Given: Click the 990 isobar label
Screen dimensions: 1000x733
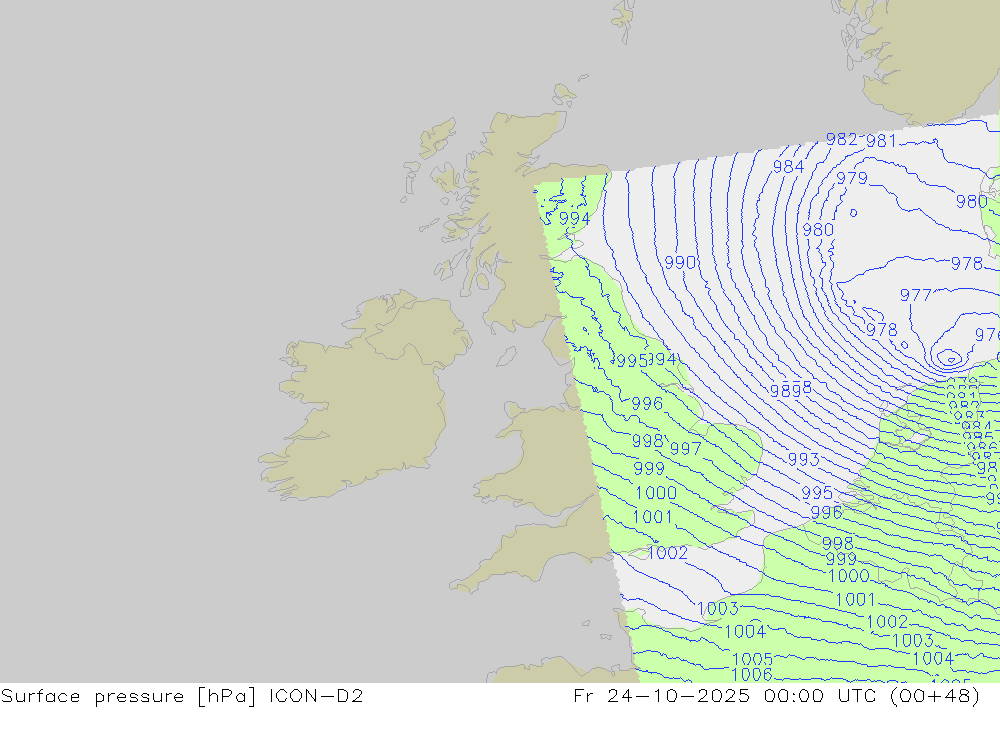Looking at the screenshot, I should [680, 262].
